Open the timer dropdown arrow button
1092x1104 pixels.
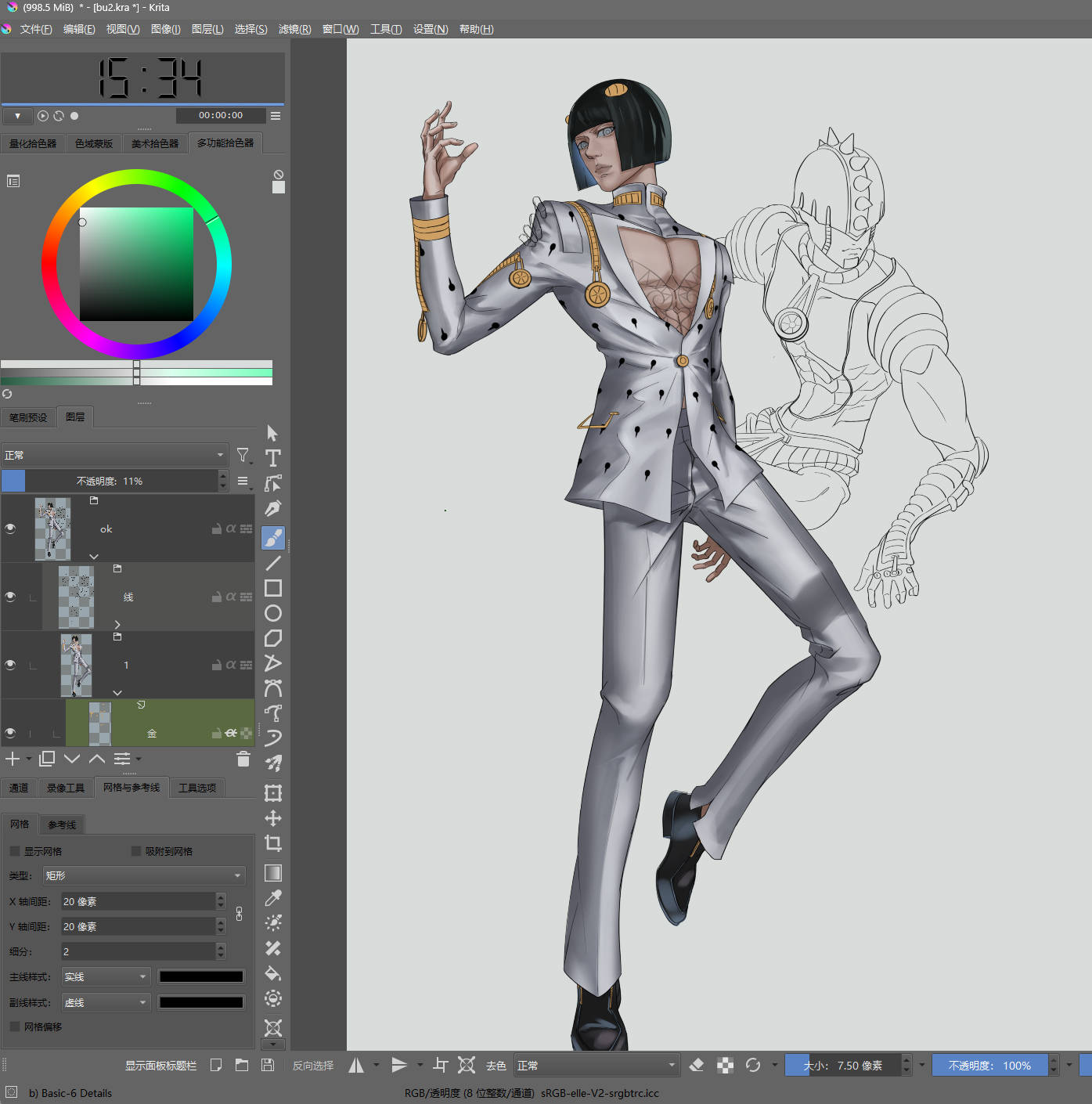coord(17,116)
